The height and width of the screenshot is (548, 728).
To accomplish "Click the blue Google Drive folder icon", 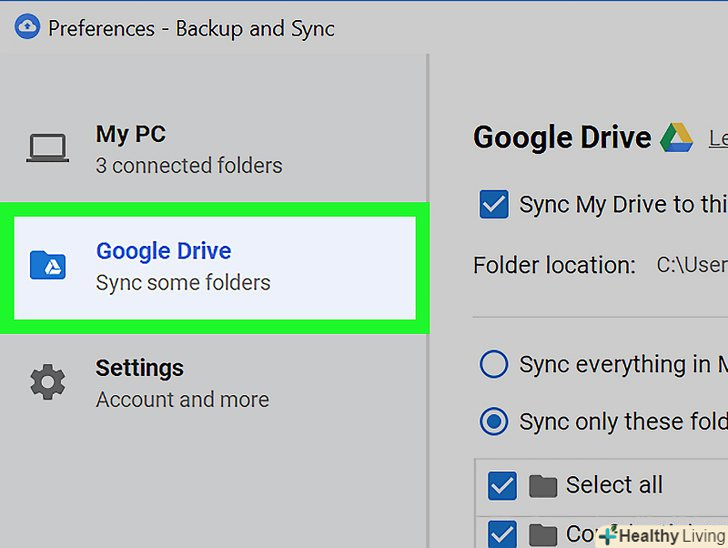I will 47,265.
